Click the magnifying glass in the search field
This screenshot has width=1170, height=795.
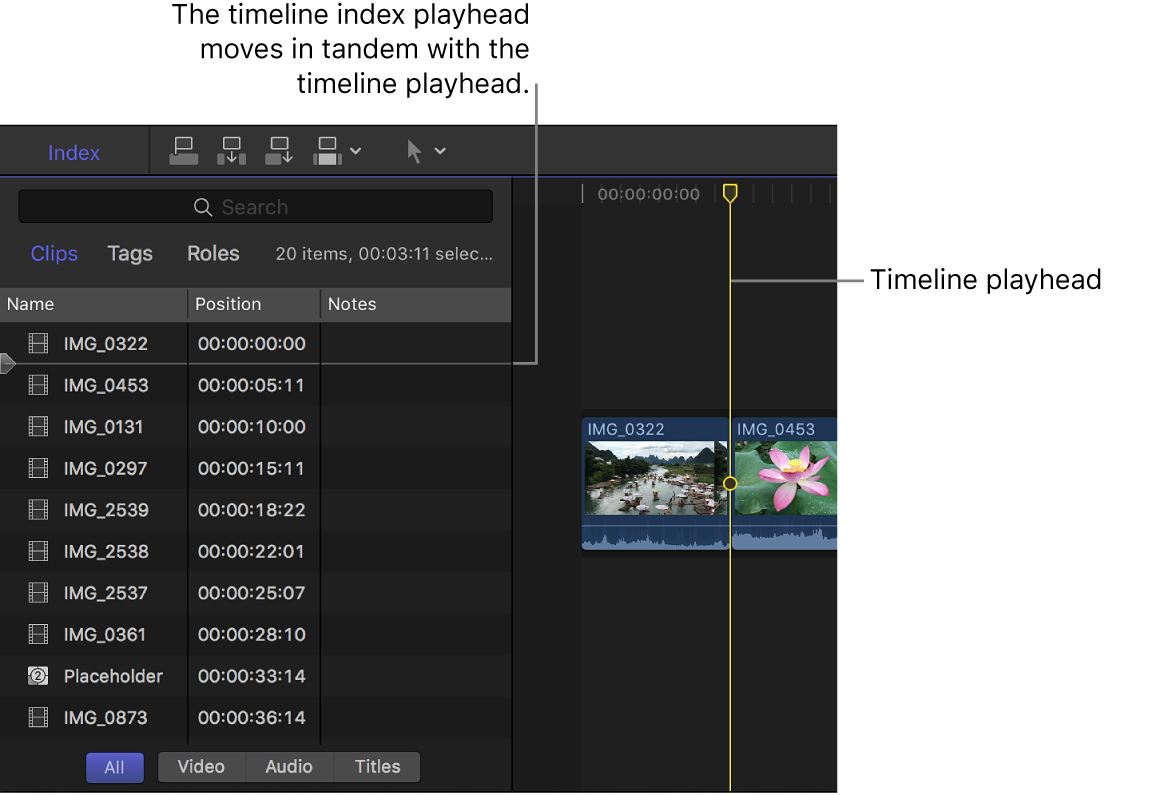[203, 206]
